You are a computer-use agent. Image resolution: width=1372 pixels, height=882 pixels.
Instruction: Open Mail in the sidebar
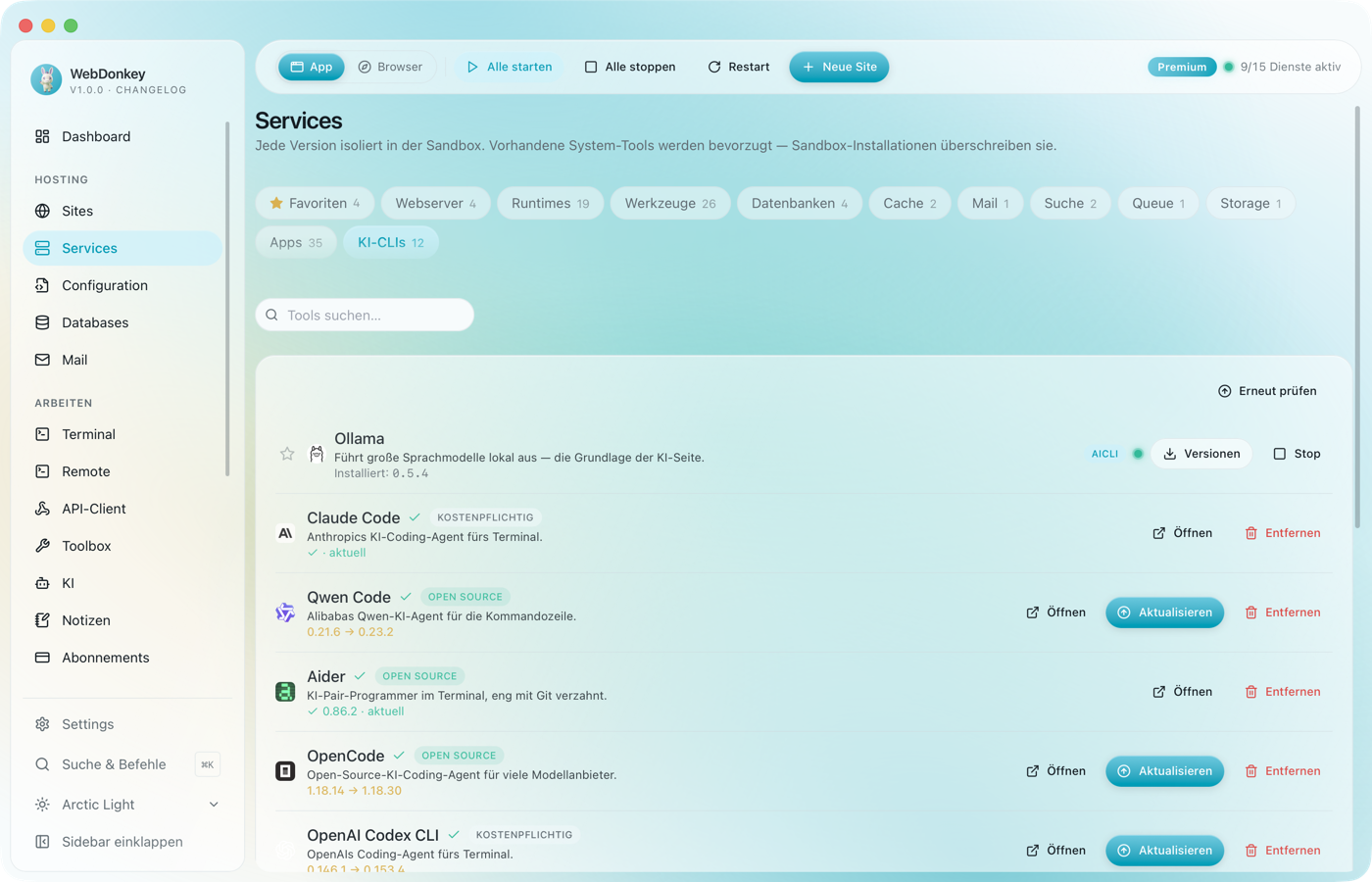123,360
